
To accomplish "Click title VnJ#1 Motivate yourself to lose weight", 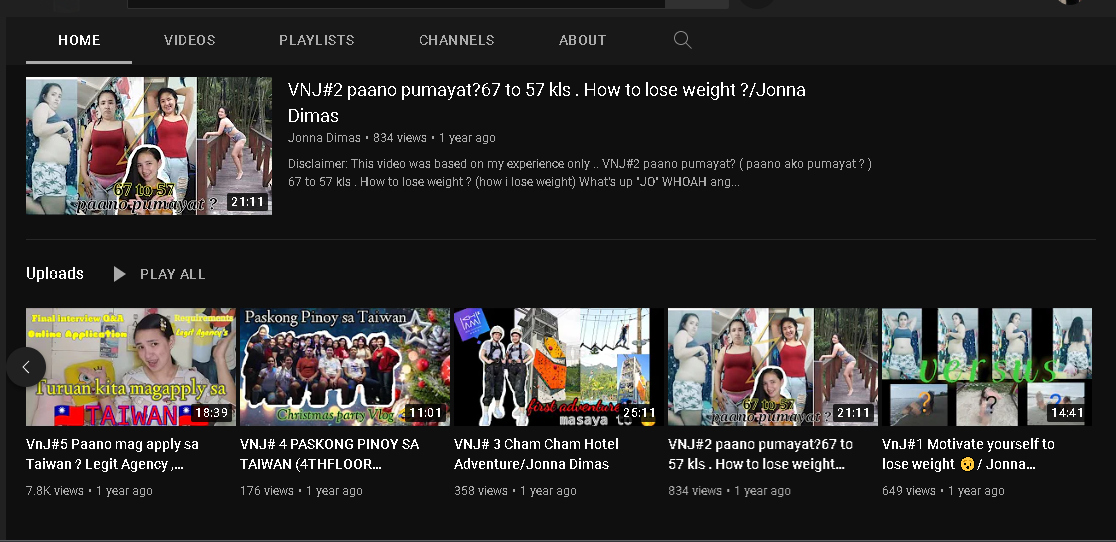I will click(x=968, y=454).
